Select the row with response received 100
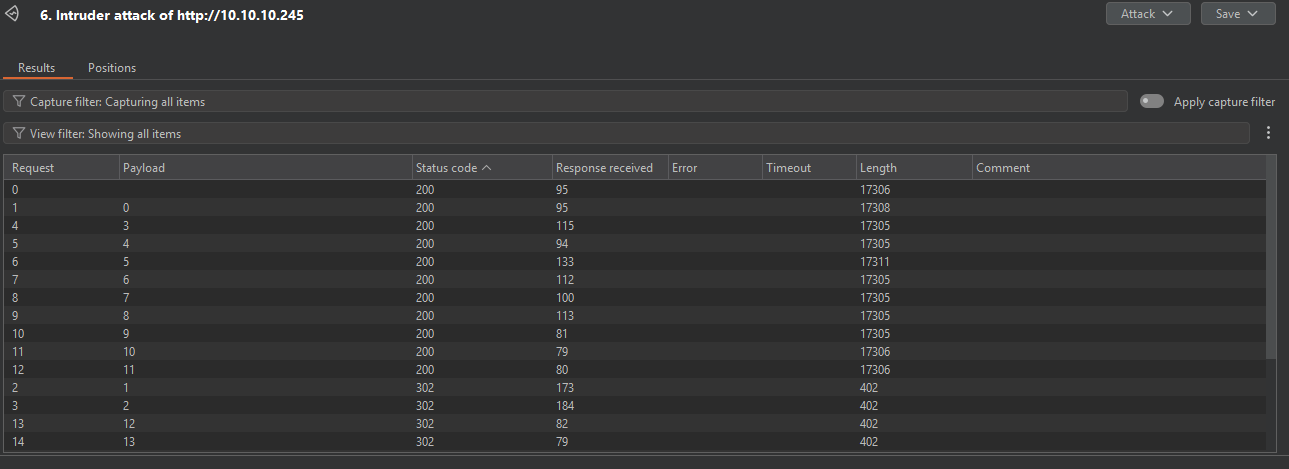Screen dimensions: 1289x469 point(634,297)
